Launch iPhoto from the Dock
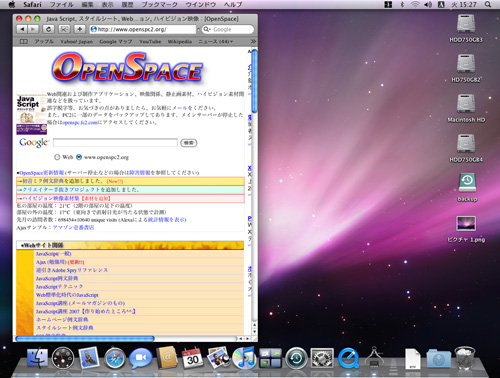Screen dimensions: 500x378 pyautogui.click(x=218, y=358)
